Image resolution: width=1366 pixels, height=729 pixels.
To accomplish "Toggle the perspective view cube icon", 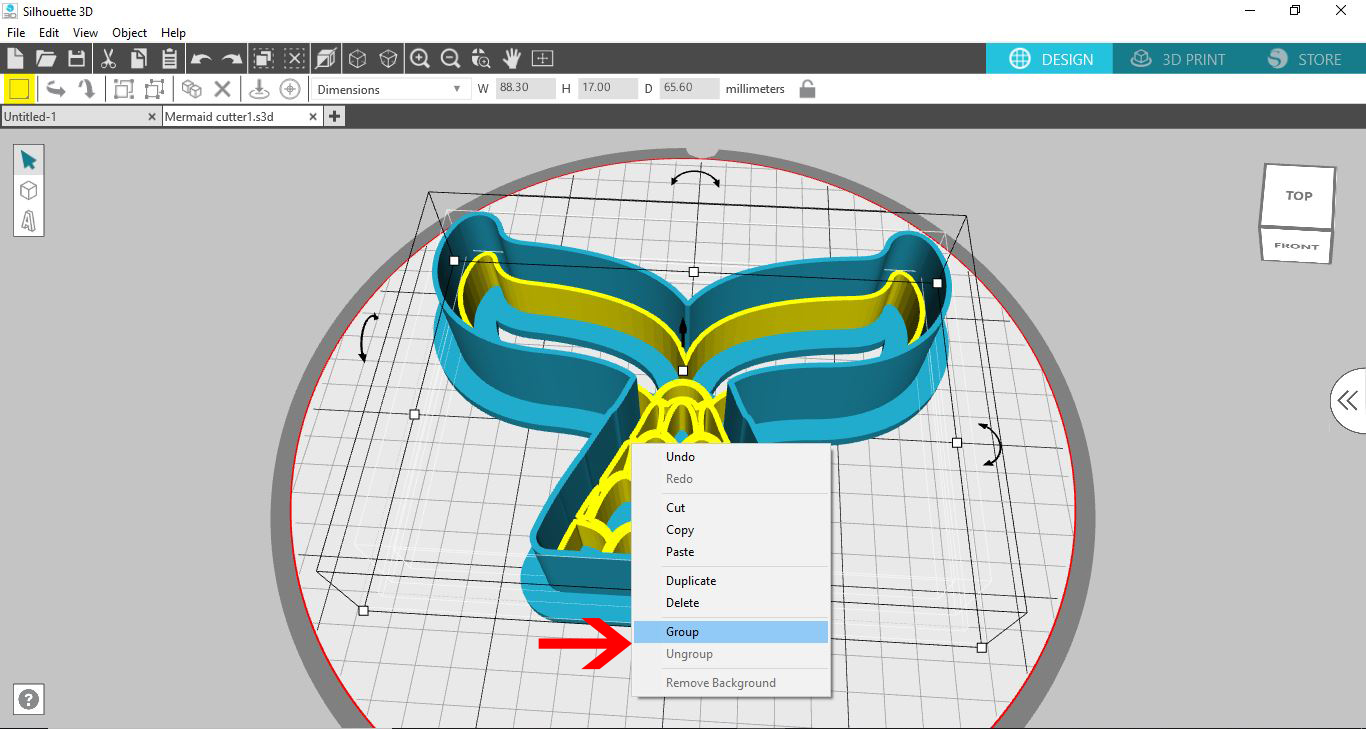I will [326, 58].
